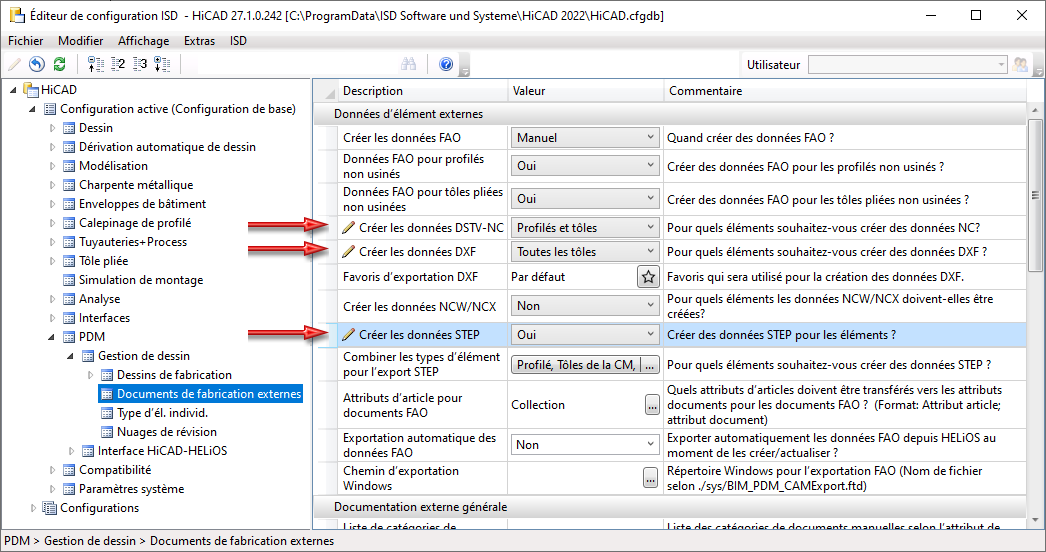Click the expand all tree levels icon
Image resolution: width=1046 pixels, height=552 pixels.
point(162,64)
